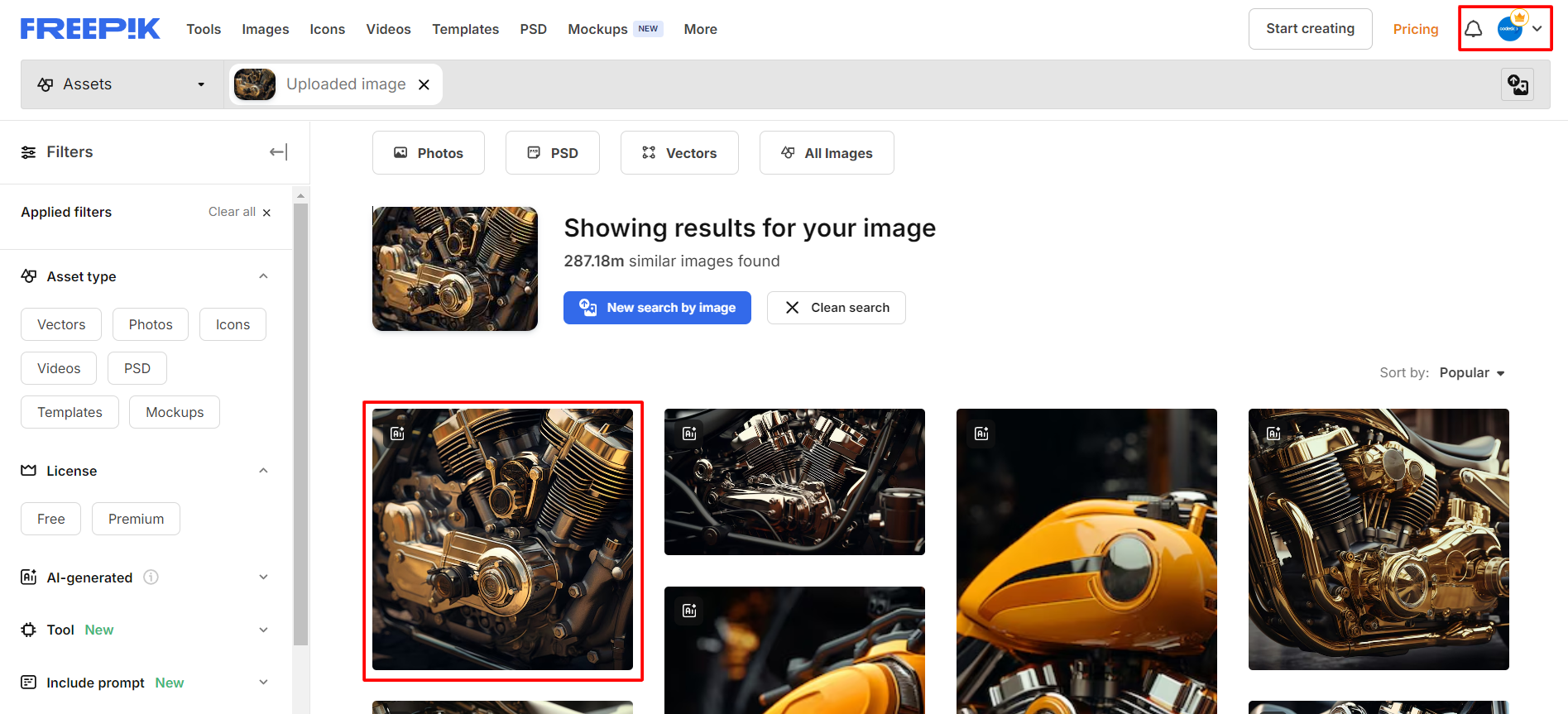Open the first gold engine result thumbnail

click(502, 539)
